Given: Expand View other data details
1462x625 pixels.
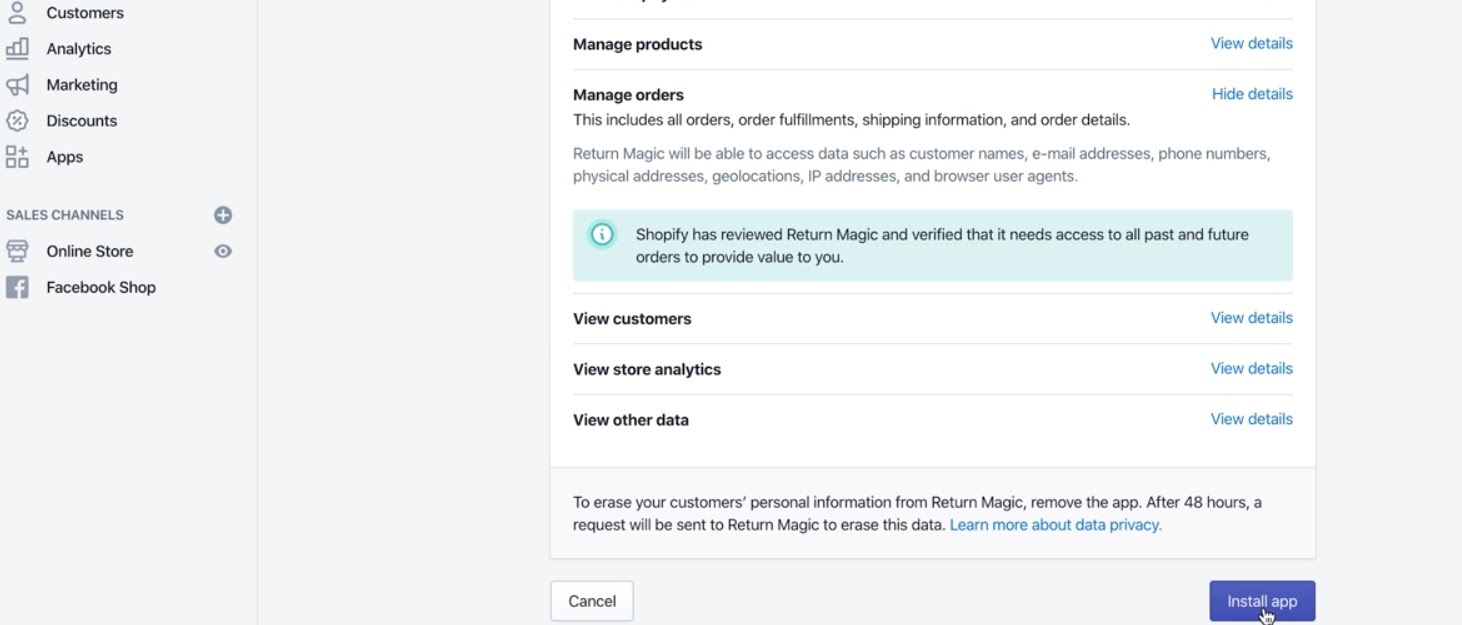Looking at the screenshot, I should pyautogui.click(x=1251, y=419).
